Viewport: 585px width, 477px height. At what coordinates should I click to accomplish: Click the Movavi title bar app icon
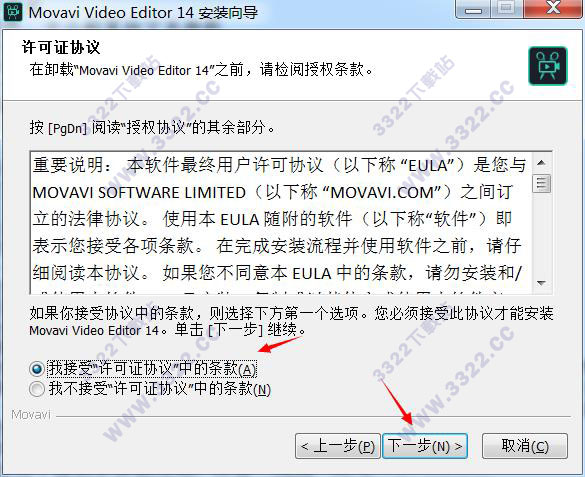click(x=13, y=12)
